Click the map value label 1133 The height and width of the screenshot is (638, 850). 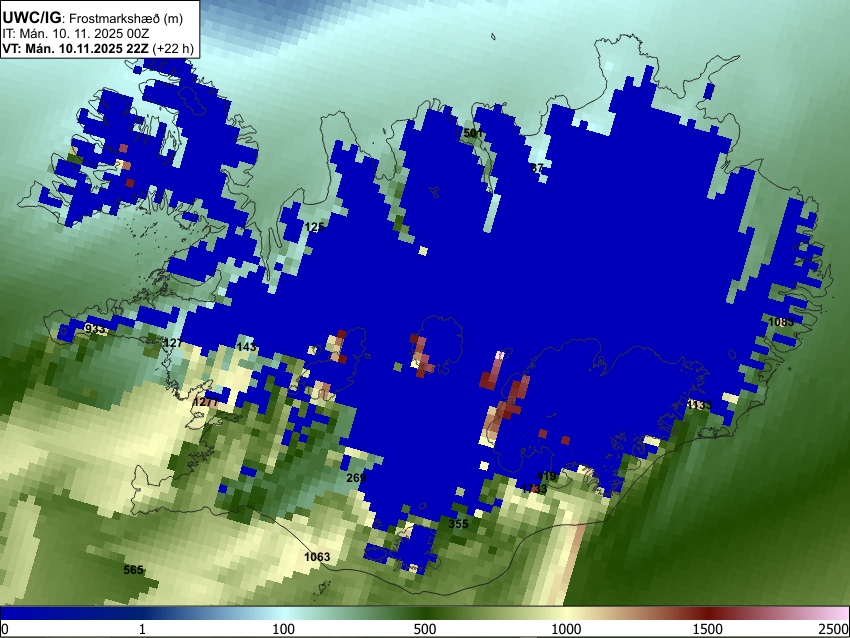pyautogui.click(x=699, y=405)
